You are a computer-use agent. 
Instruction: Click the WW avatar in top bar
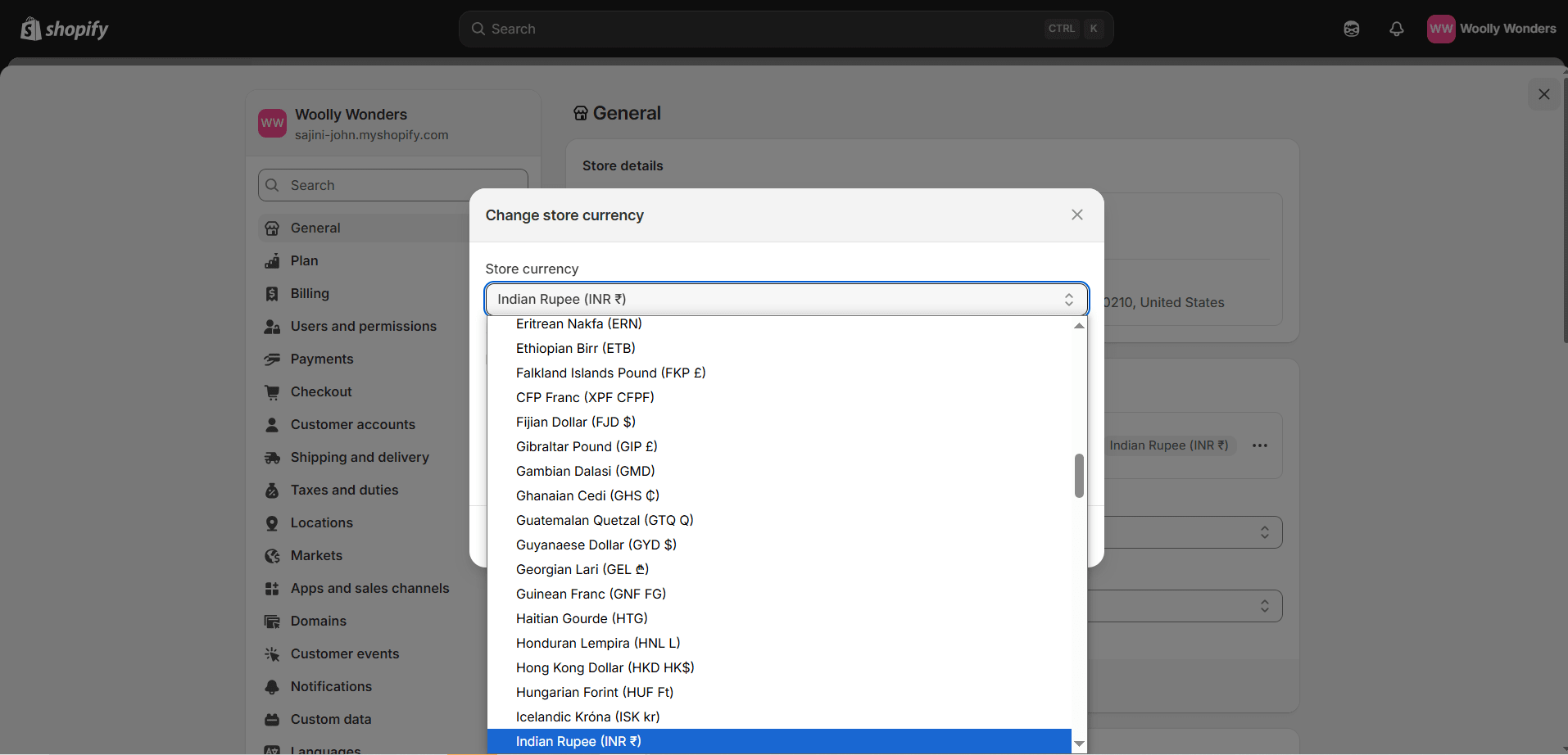(1441, 29)
